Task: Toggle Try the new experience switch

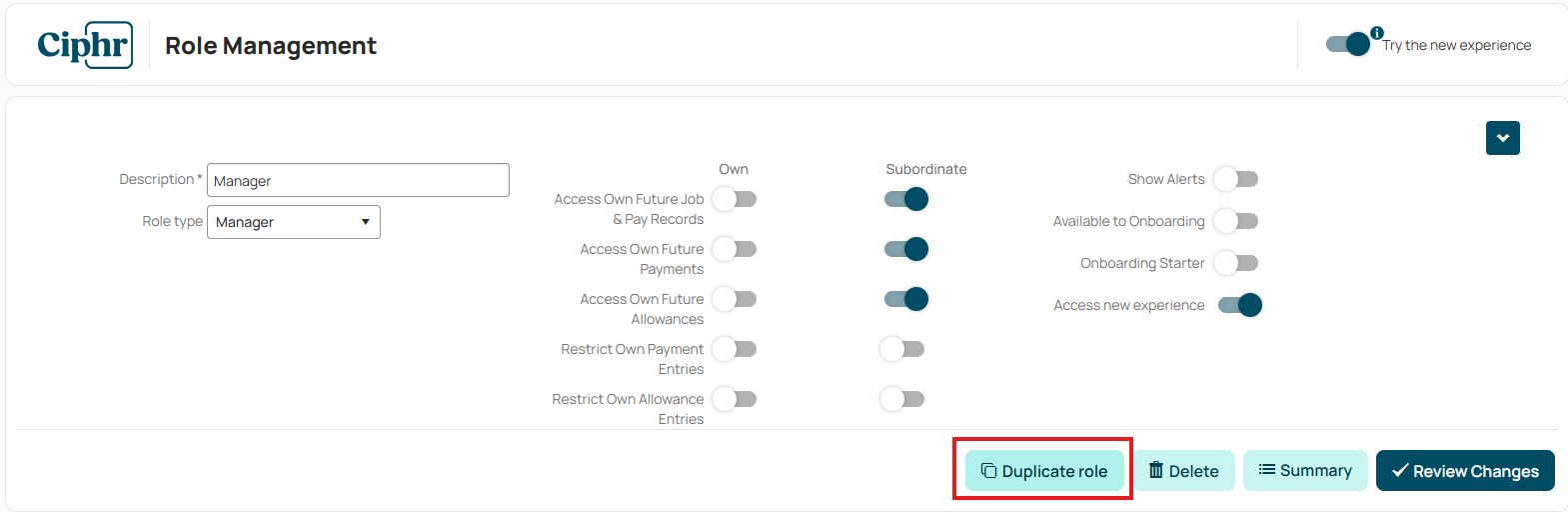Action: click(x=1348, y=44)
